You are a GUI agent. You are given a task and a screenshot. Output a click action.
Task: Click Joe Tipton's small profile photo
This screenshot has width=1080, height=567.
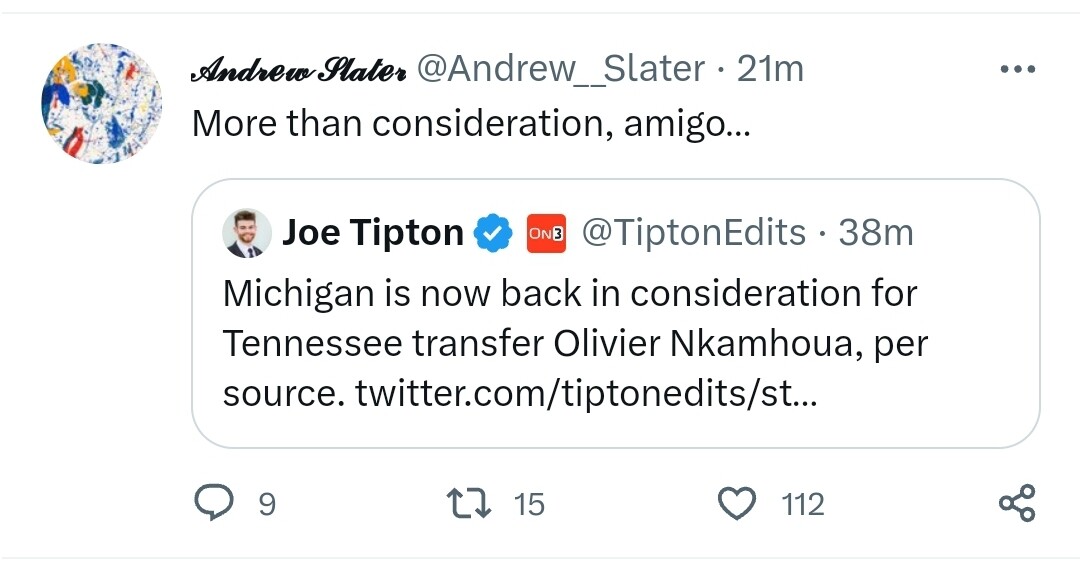point(247,234)
